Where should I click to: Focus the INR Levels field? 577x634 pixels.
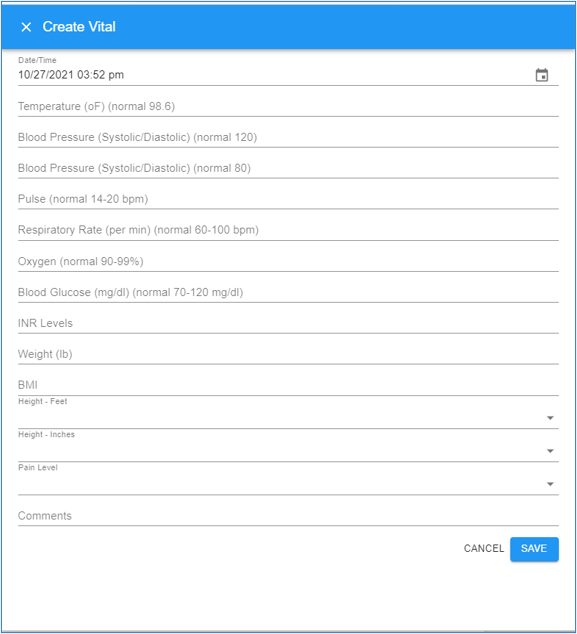pos(288,323)
